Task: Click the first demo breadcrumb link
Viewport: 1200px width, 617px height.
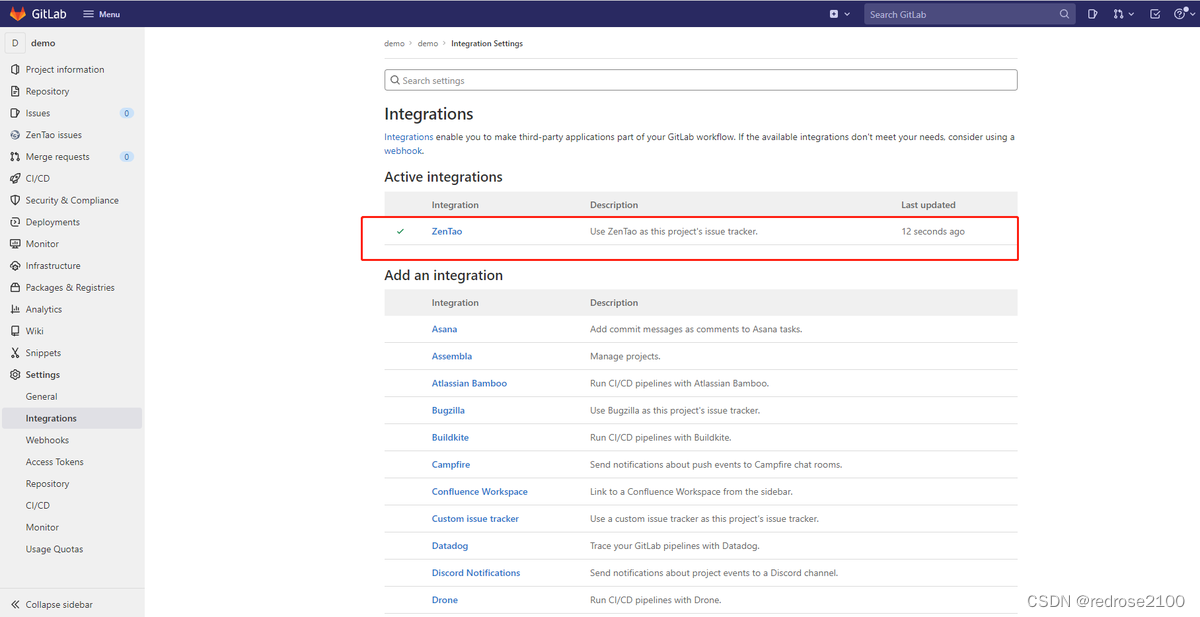Action: coord(394,44)
